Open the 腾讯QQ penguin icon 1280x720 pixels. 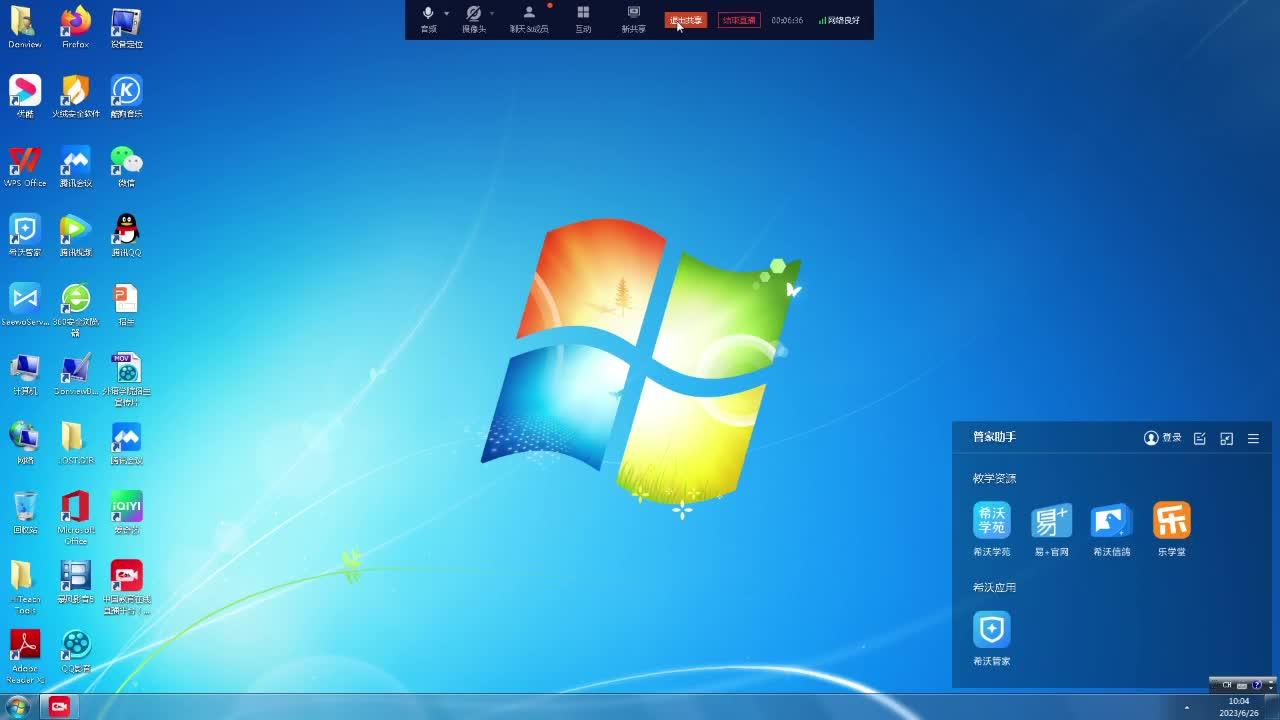(126, 235)
